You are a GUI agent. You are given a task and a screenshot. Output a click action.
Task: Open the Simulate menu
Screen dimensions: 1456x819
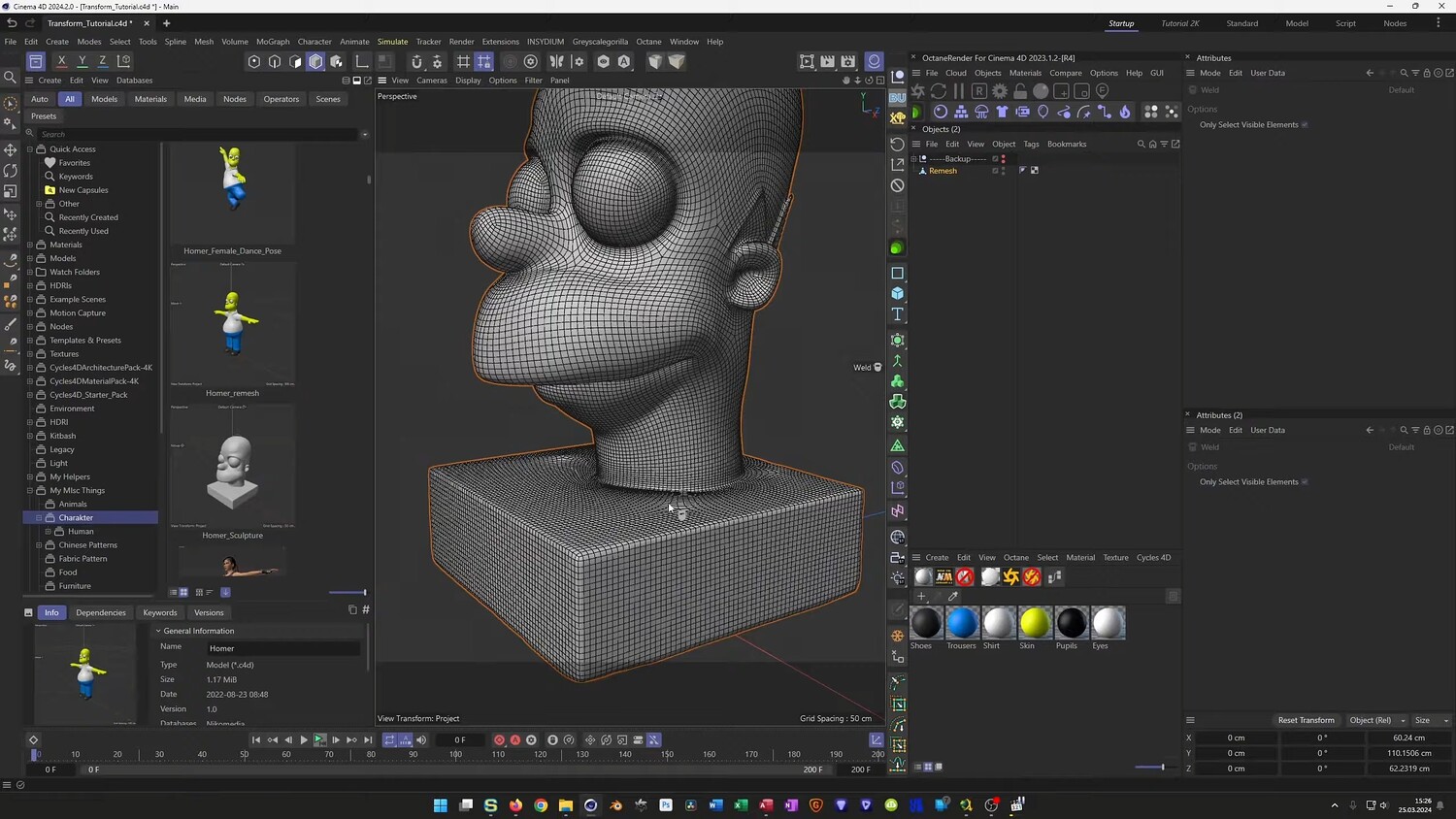pyautogui.click(x=392, y=42)
